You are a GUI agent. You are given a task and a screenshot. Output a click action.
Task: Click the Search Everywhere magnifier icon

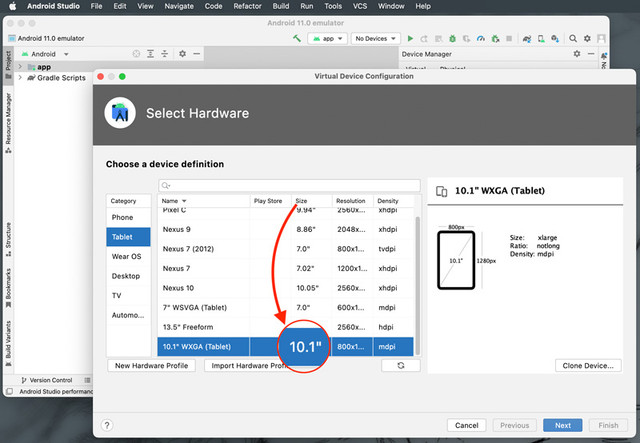(573, 38)
